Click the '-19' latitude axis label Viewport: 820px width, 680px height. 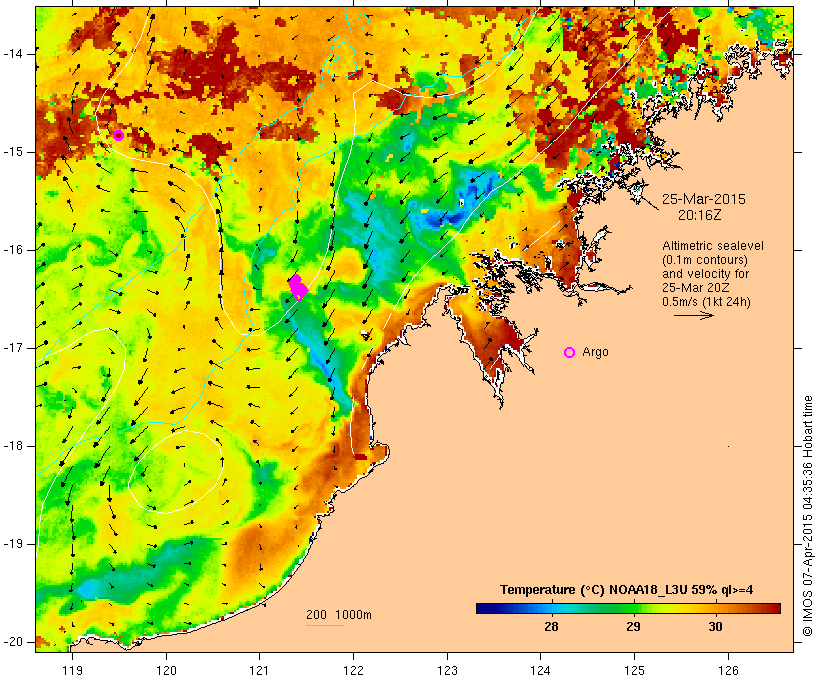tap(12, 544)
